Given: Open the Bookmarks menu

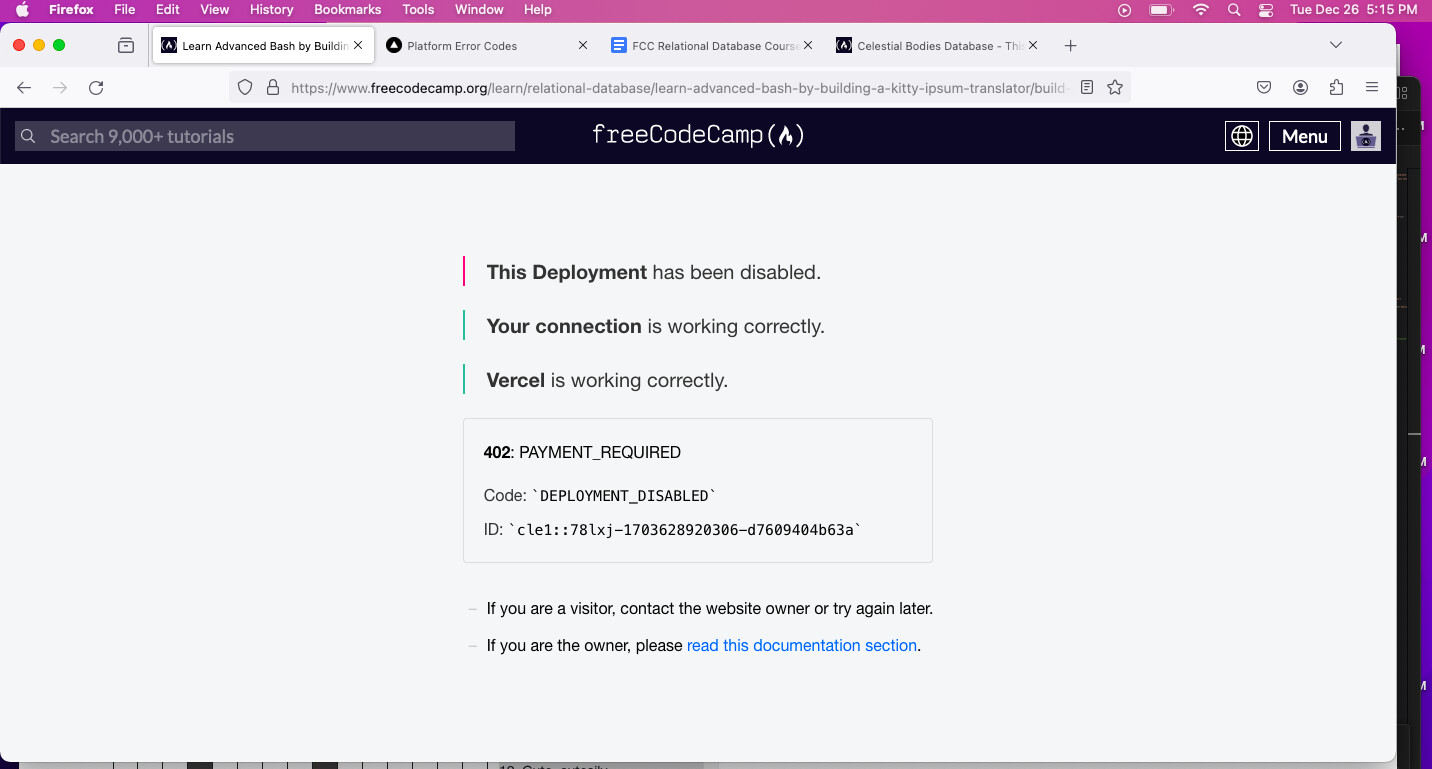Looking at the screenshot, I should [347, 10].
